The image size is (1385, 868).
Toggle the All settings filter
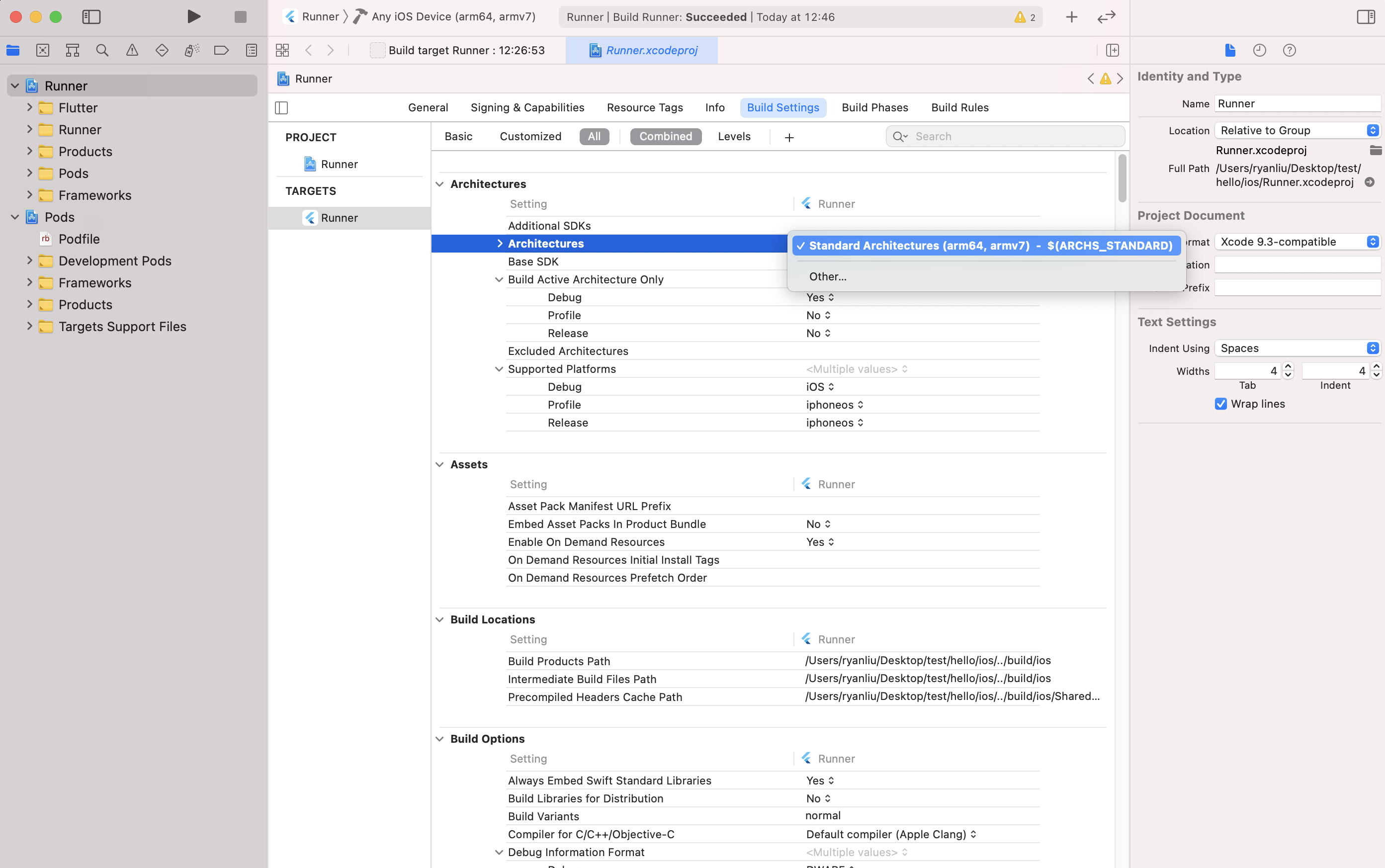pyautogui.click(x=594, y=137)
